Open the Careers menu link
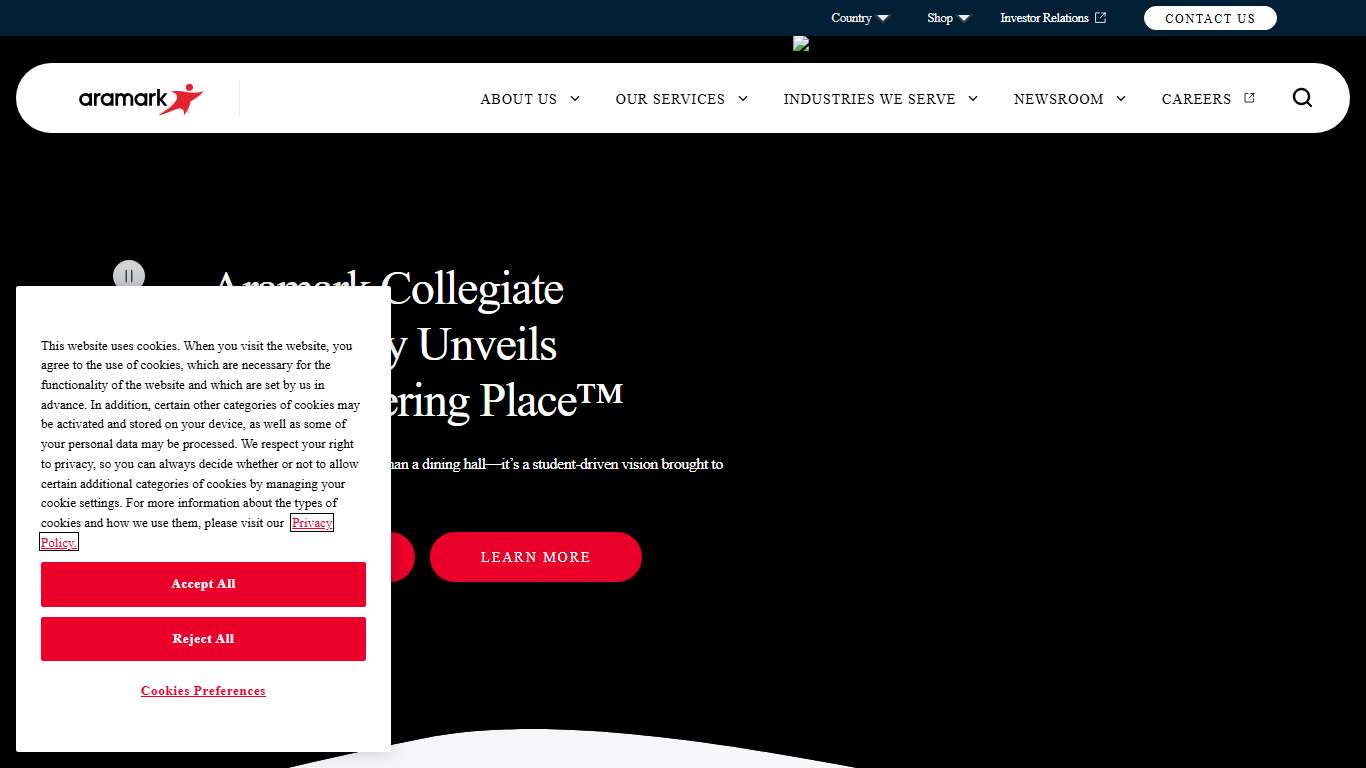Viewport: 1366px width, 768px height. tap(1196, 99)
